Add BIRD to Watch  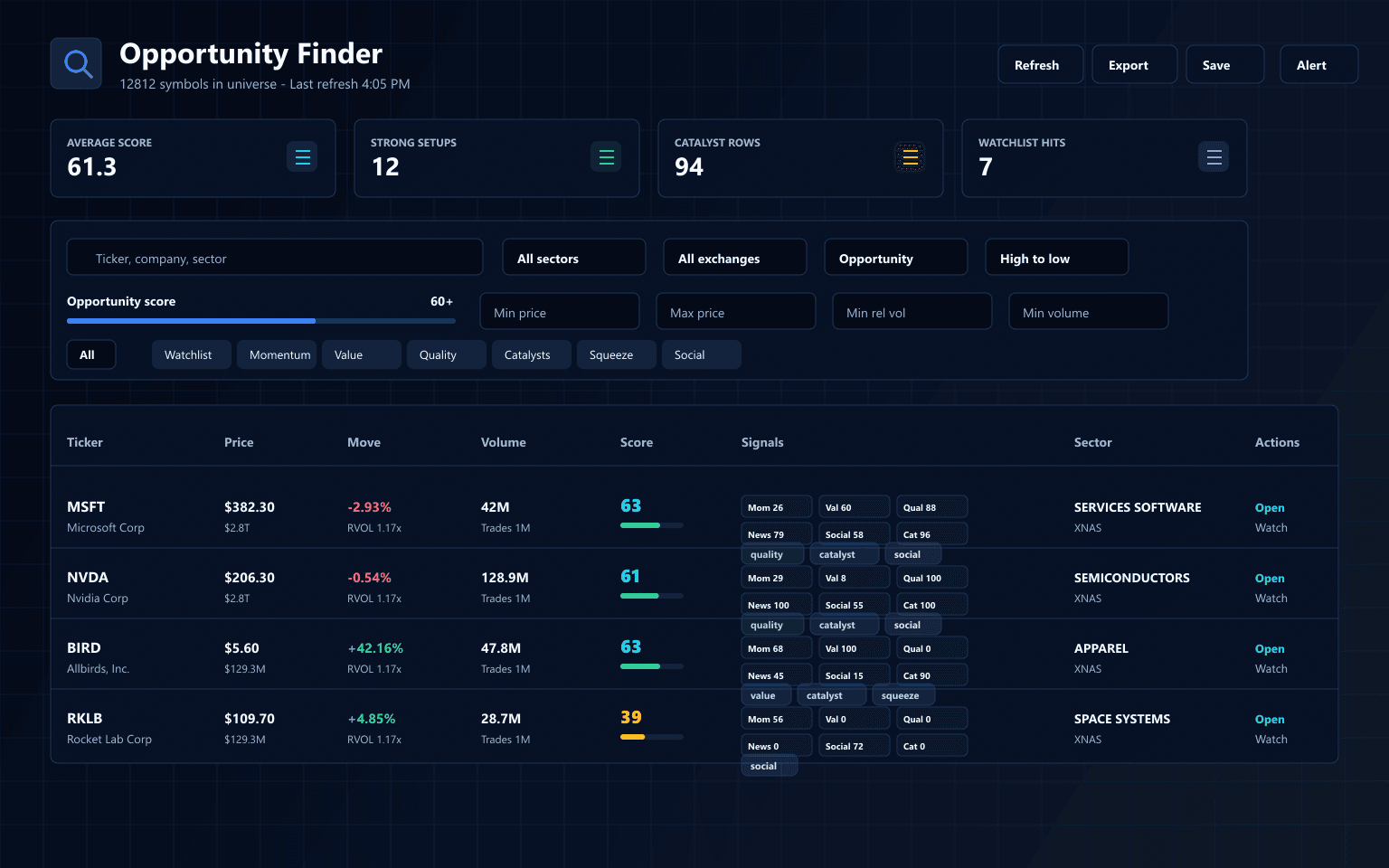(1271, 669)
